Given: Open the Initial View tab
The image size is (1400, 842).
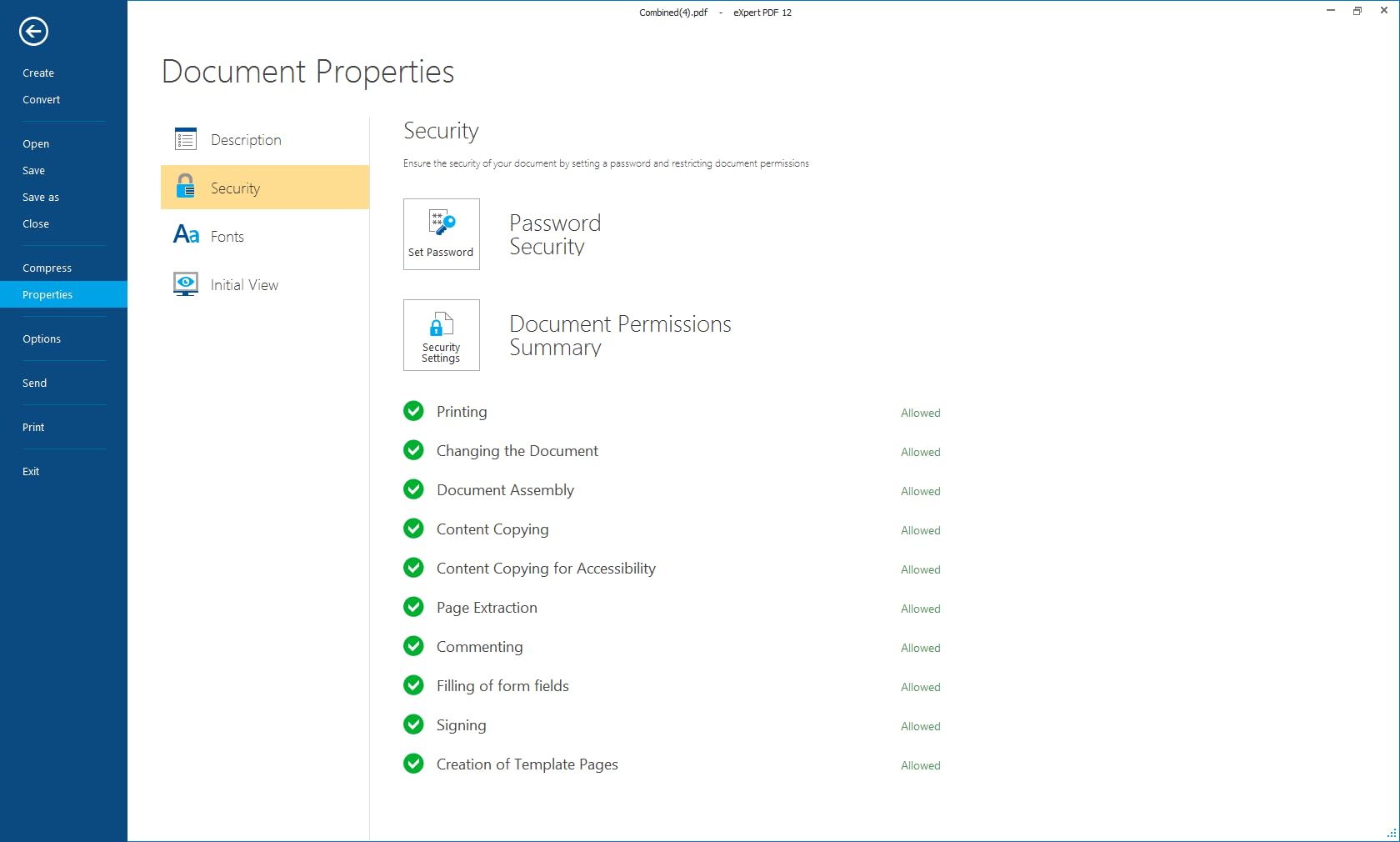Looking at the screenshot, I should [x=244, y=285].
